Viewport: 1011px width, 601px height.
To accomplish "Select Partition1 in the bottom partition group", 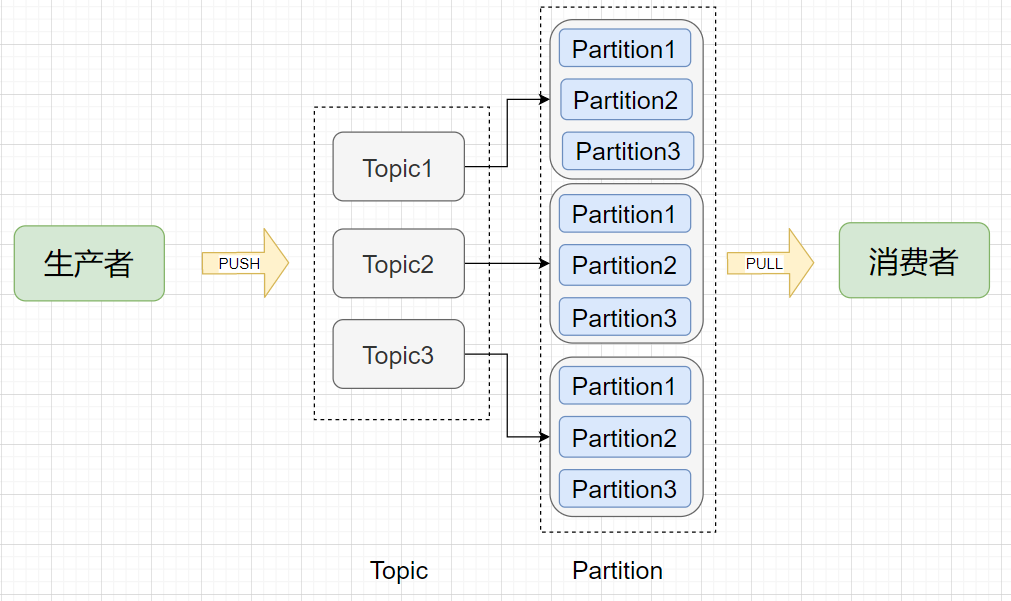I will tap(624, 386).
